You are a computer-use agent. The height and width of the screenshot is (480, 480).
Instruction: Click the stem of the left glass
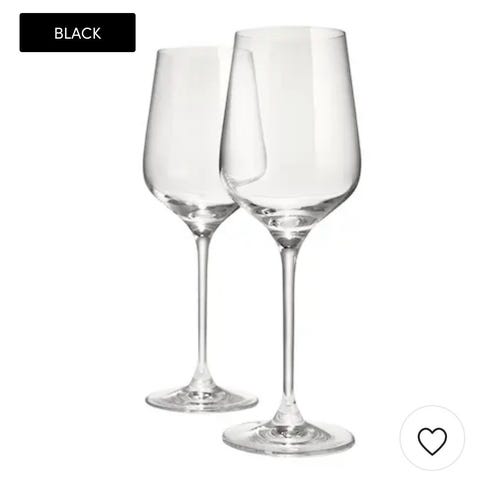pos(202,310)
